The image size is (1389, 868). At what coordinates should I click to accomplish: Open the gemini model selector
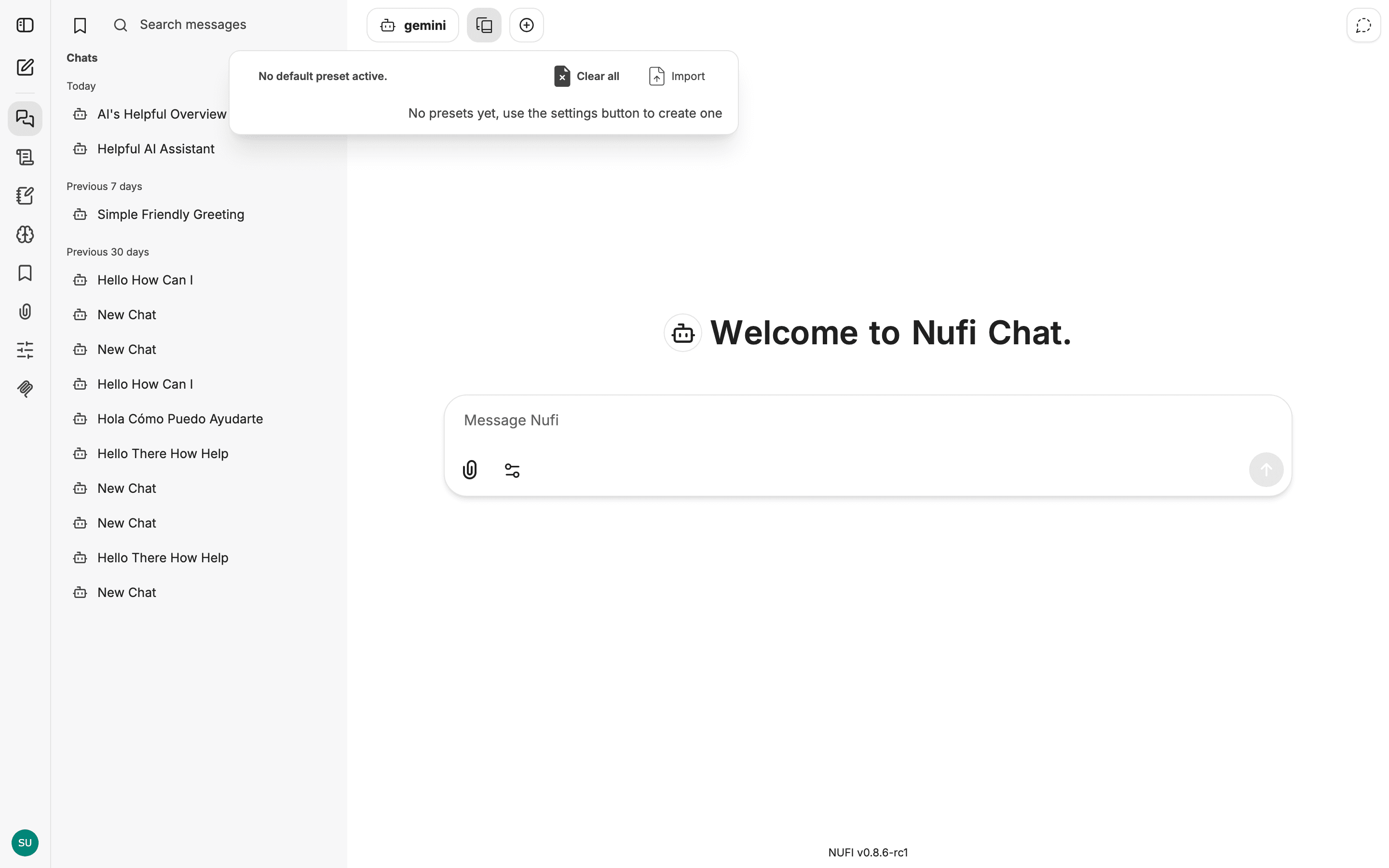click(x=413, y=25)
